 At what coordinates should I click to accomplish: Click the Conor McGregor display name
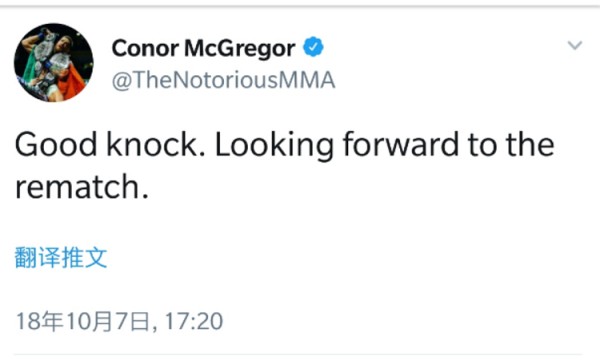[203, 49]
